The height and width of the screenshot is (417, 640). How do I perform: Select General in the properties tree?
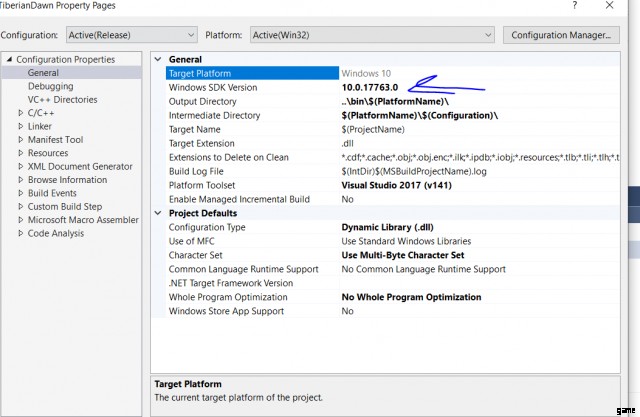[x=43, y=73]
